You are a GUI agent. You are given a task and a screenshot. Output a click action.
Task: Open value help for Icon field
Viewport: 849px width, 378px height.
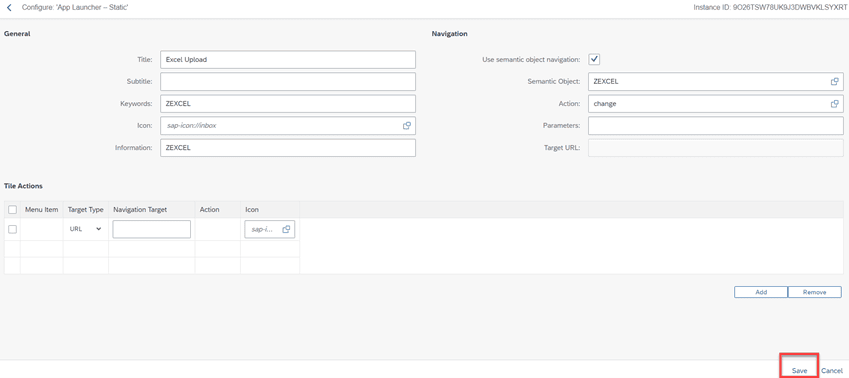coord(407,126)
